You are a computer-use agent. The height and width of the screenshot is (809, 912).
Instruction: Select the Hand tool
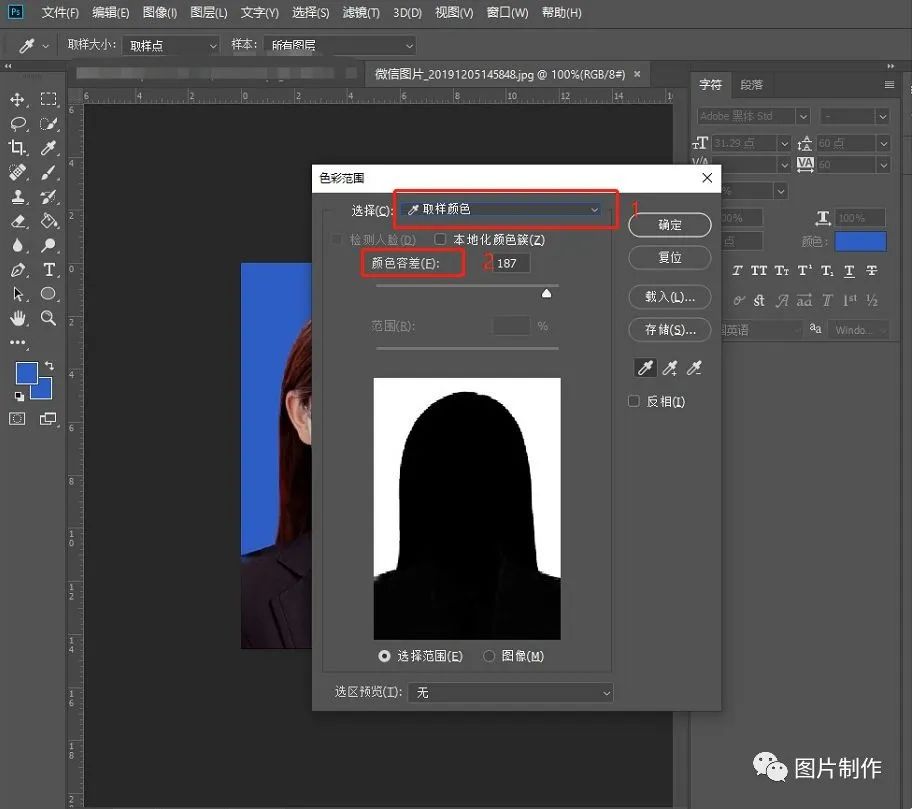click(x=18, y=318)
